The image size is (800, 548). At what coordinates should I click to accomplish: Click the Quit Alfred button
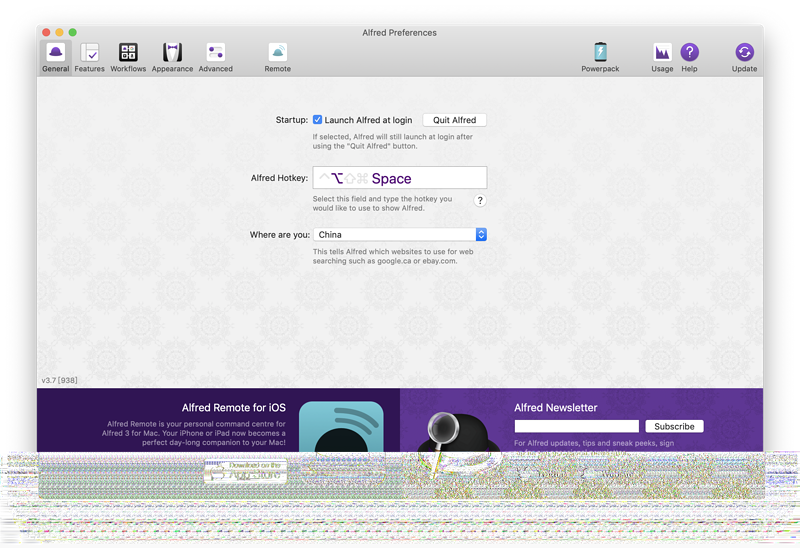pos(454,120)
